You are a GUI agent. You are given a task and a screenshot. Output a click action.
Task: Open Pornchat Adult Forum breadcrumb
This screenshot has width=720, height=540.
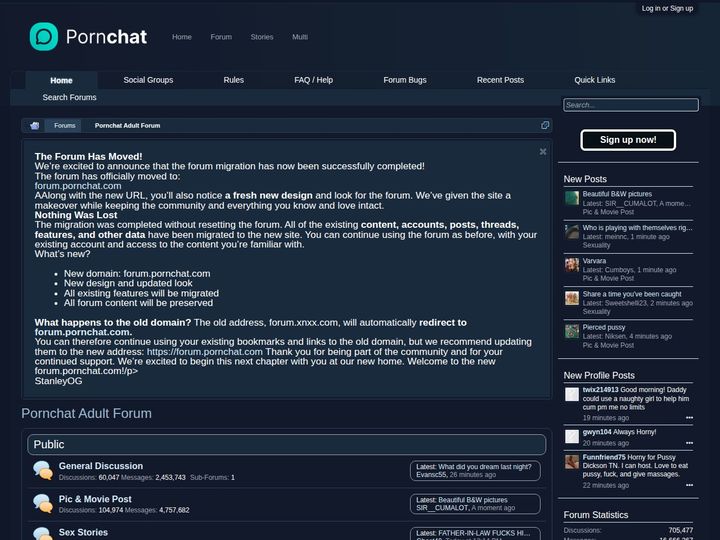[127, 125]
